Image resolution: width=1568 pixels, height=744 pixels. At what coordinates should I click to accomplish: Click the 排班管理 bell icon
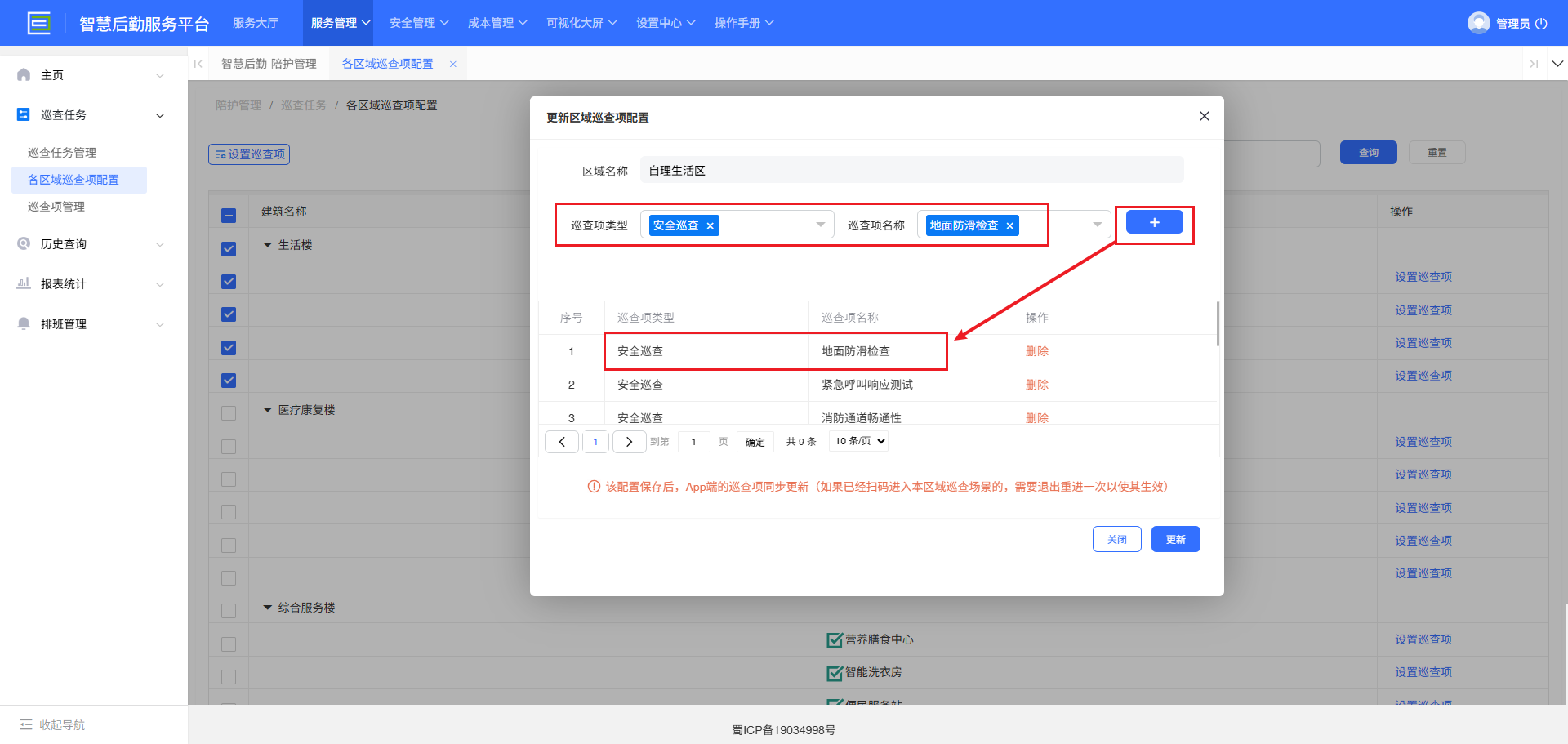pos(24,323)
